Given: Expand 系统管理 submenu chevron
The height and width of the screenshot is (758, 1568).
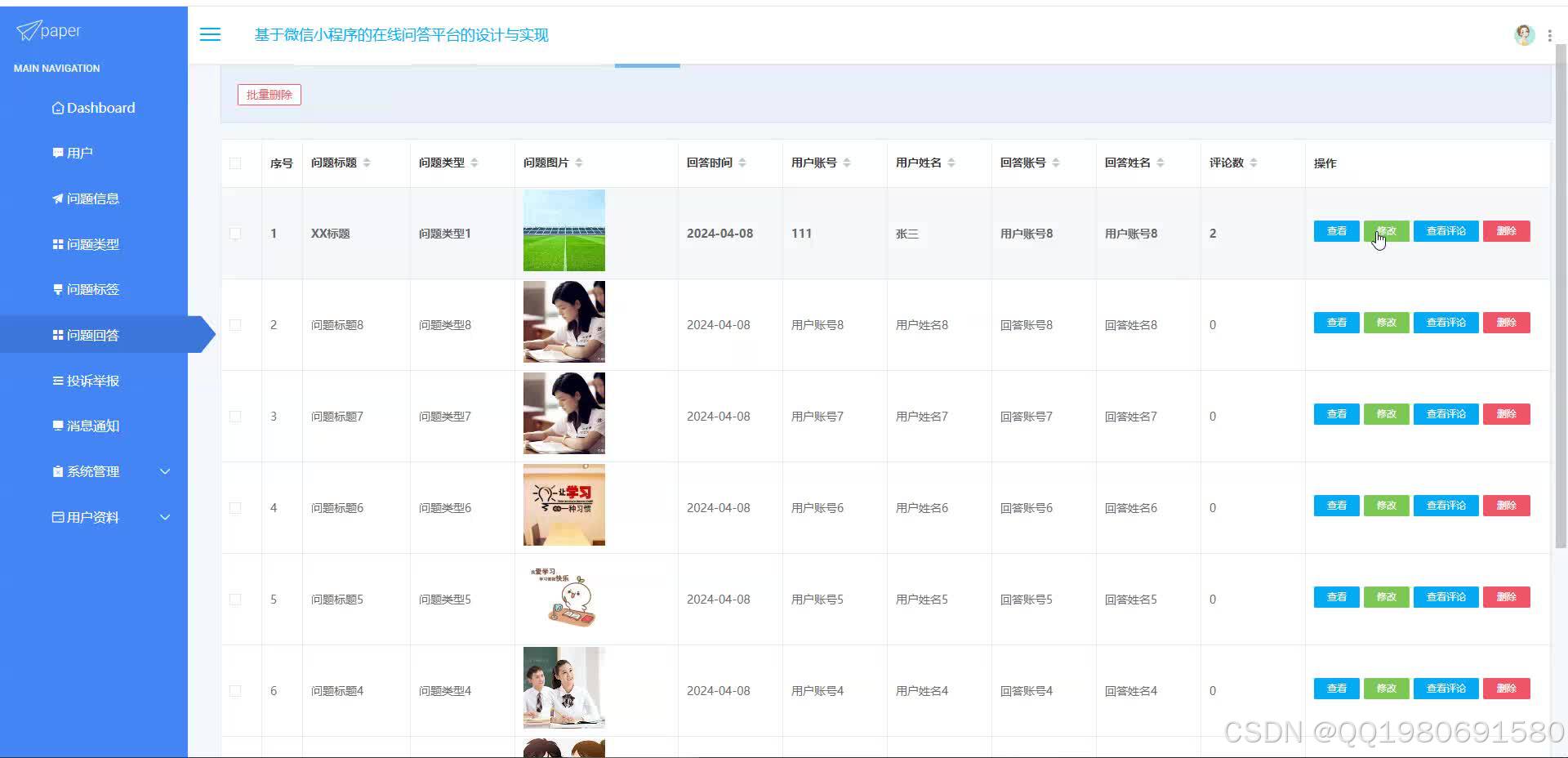Looking at the screenshot, I should coord(165,471).
